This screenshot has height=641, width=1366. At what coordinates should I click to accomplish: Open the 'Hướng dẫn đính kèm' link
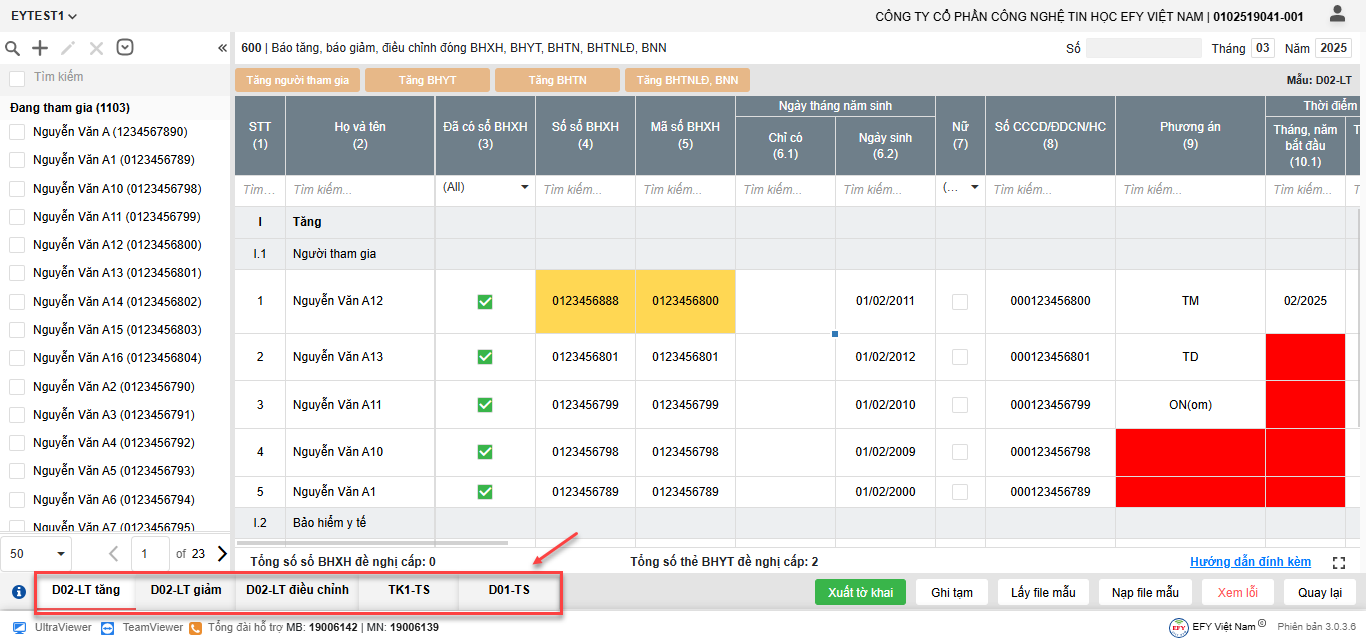(x=1250, y=562)
